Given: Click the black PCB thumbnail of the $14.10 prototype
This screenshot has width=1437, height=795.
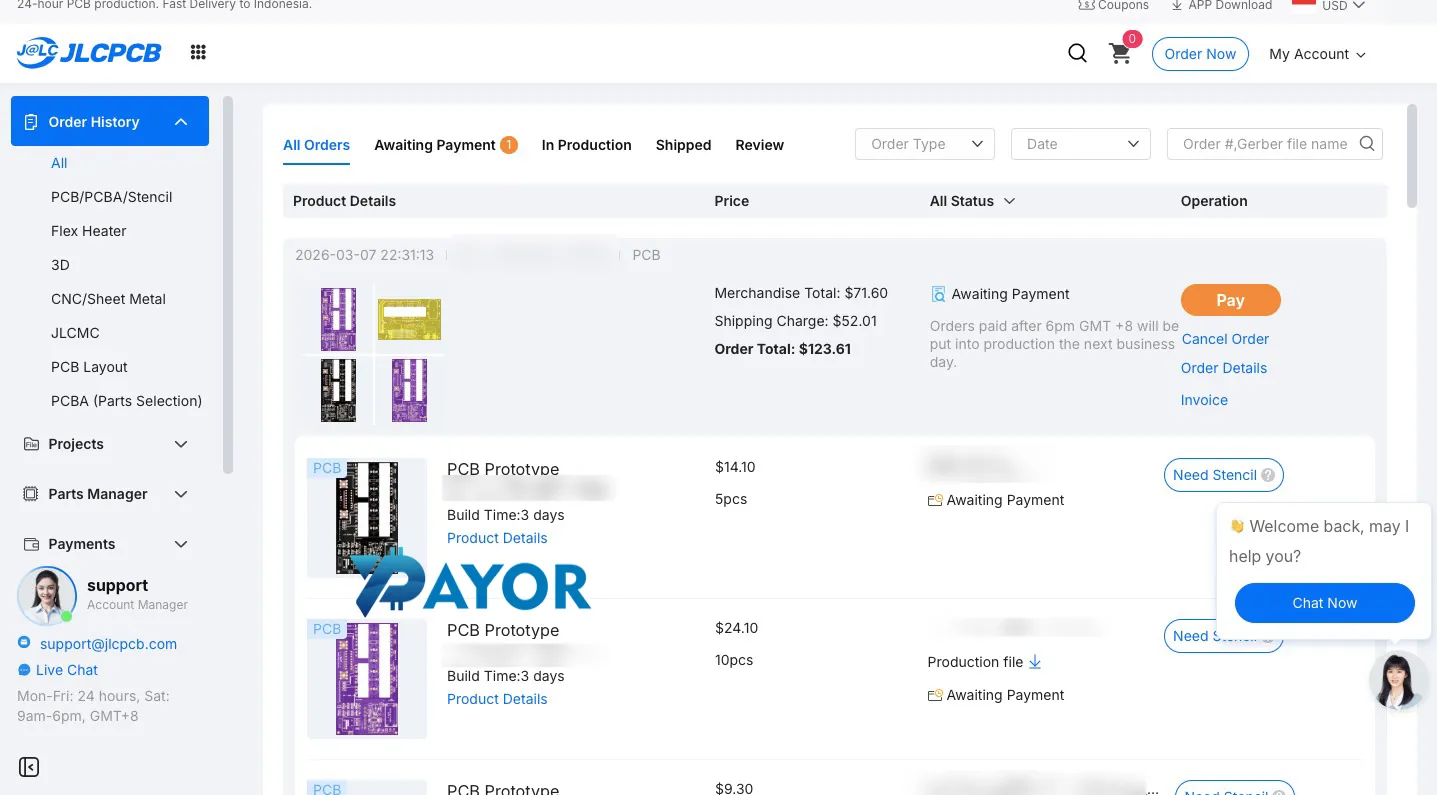Looking at the screenshot, I should click(x=367, y=517).
